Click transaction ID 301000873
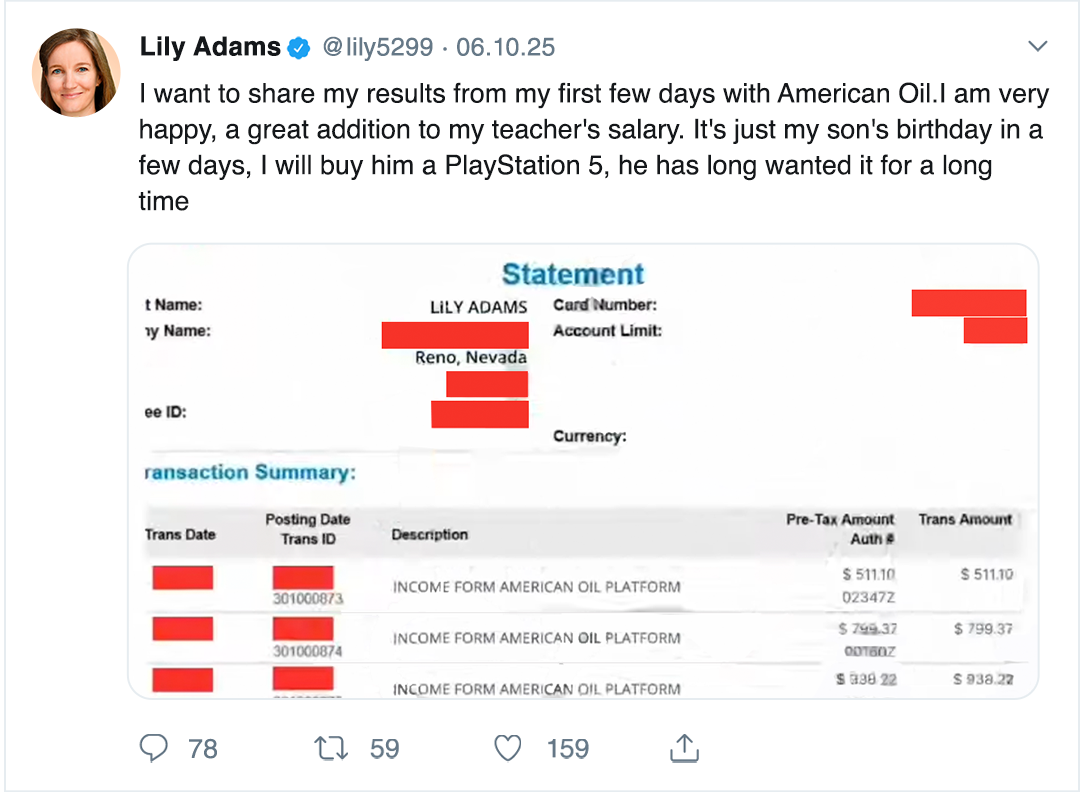 tap(308, 599)
